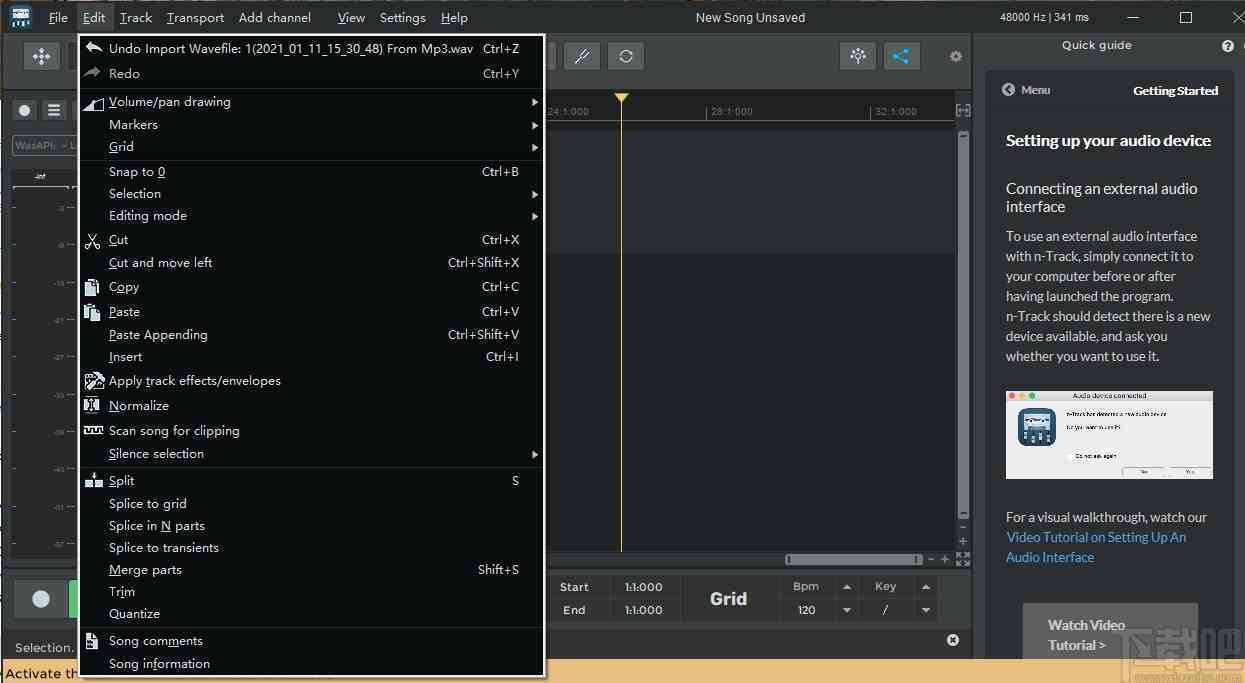Click the blue share icon

901,56
